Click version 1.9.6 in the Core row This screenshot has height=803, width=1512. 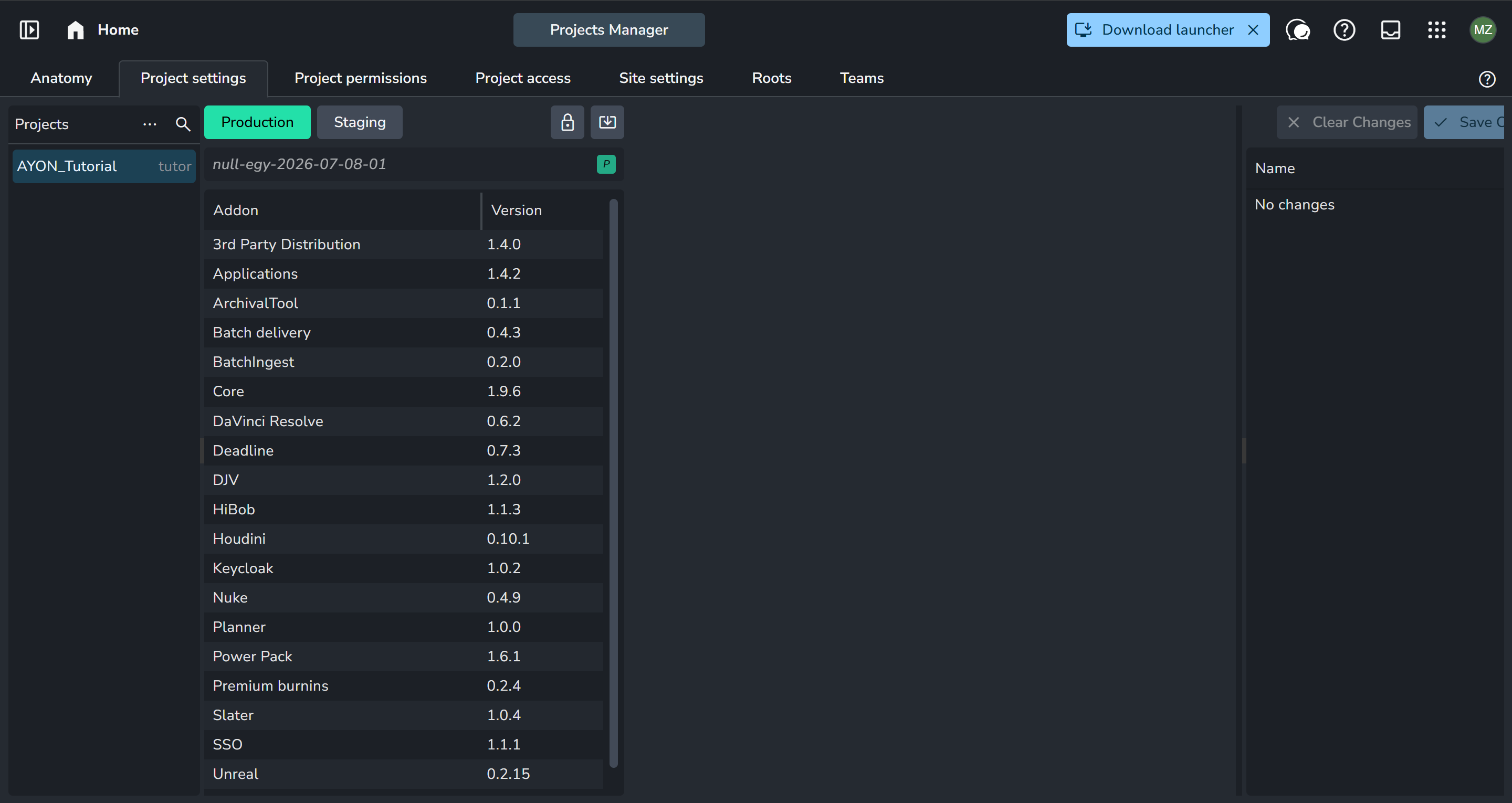[x=503, y=392]
